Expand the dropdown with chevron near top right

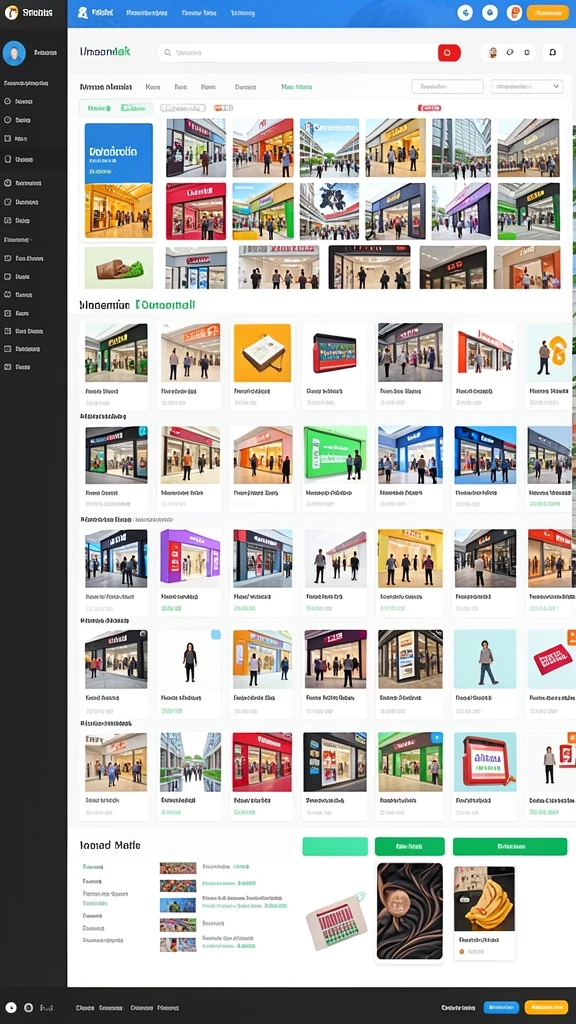click(x=526, y=86)
